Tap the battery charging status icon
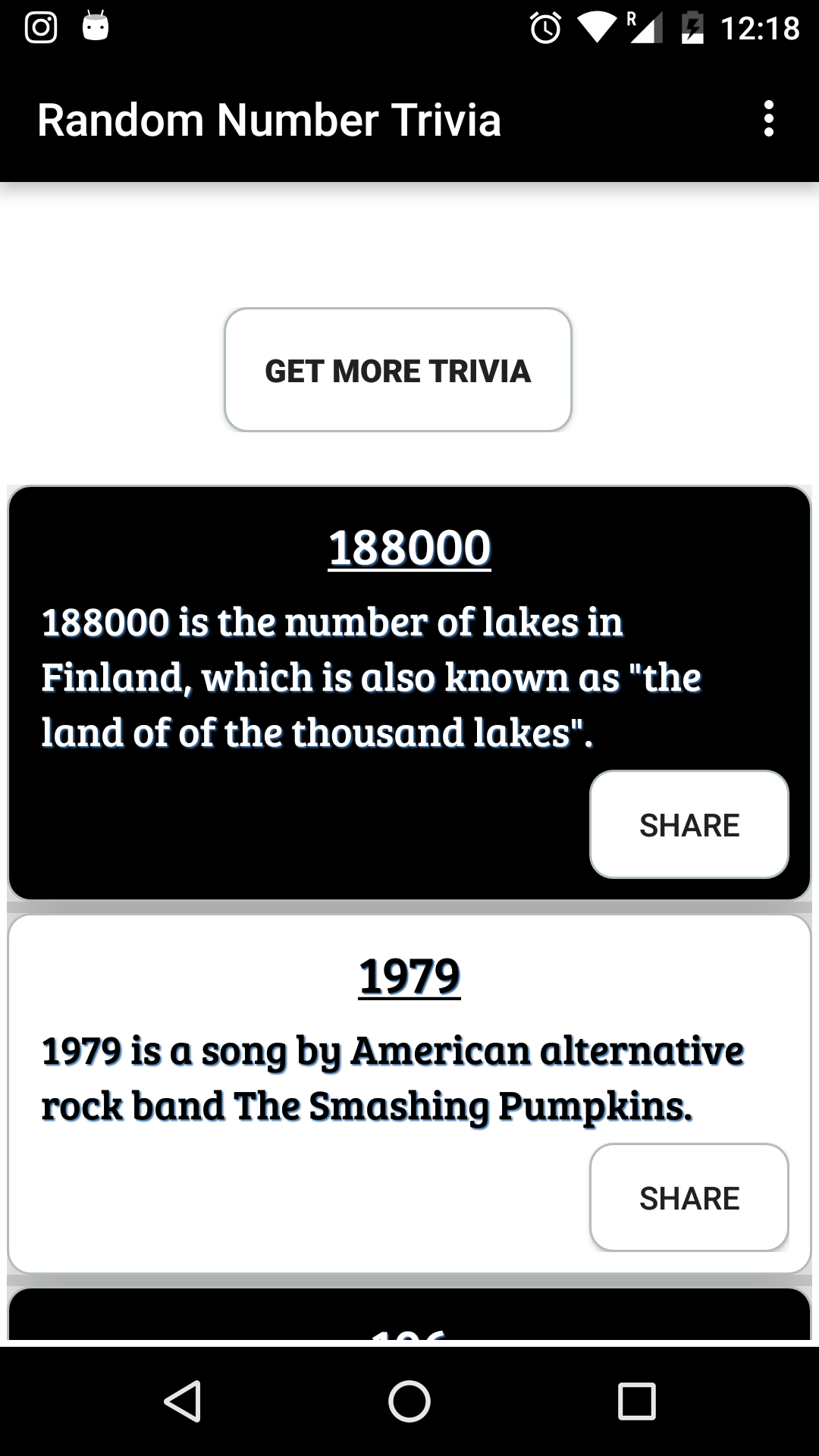Image resolution: width=819 pixels, height=1456 pixels. (x=692, y=29)
